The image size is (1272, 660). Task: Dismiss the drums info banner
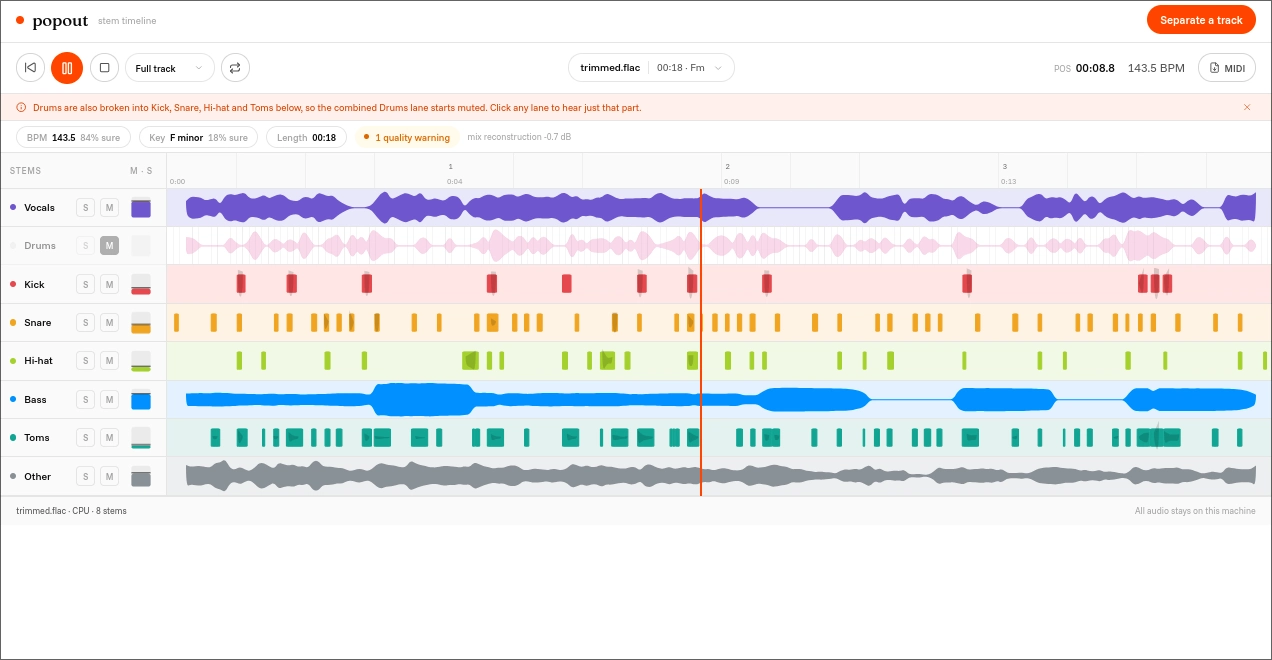(1247, 107)
